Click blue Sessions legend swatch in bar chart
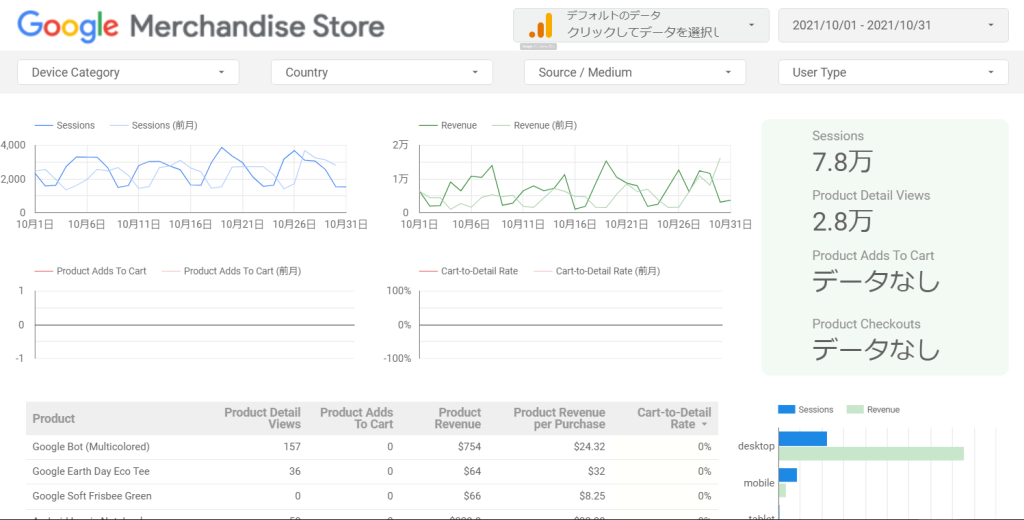 click(786, 410)
